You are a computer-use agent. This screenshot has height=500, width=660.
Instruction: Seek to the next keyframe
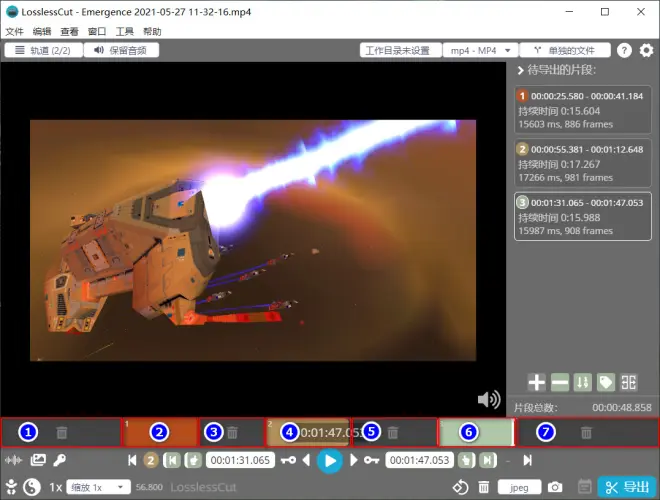372,460
